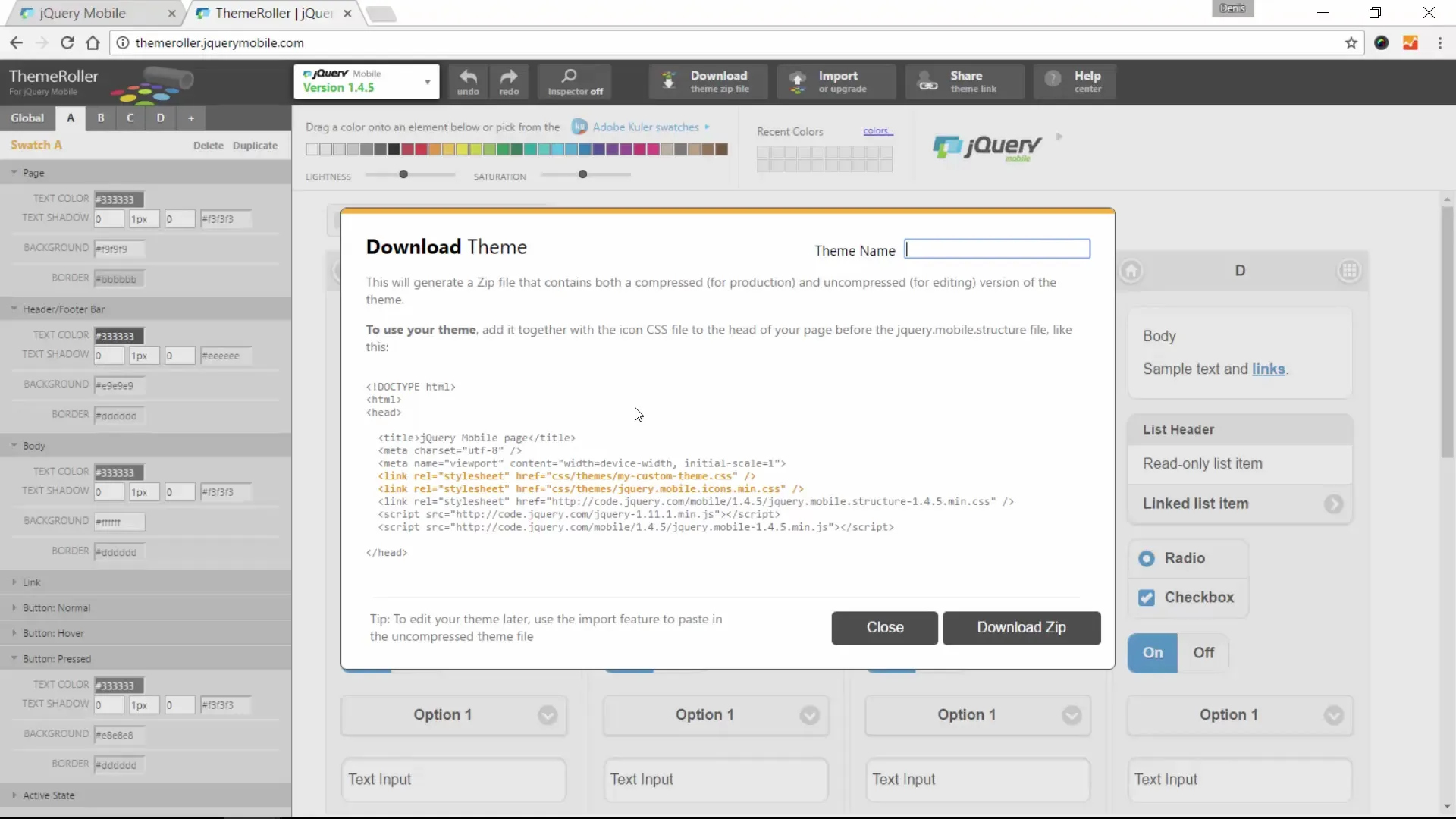Click the Linked list item row
The height and width of the screenshot is (819, 1456).
click(x=1239, y=504)
